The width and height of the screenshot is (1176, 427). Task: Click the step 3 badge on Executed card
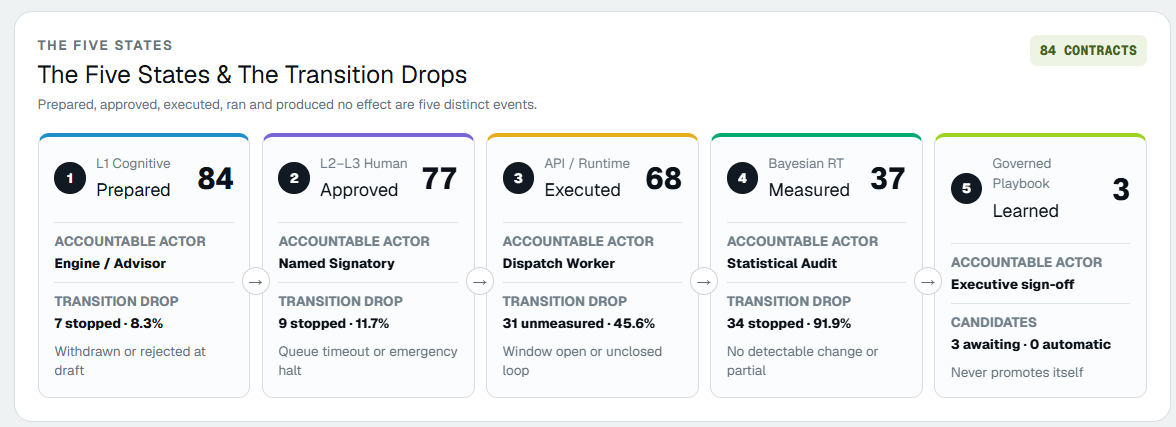click(x=518, y=178)
